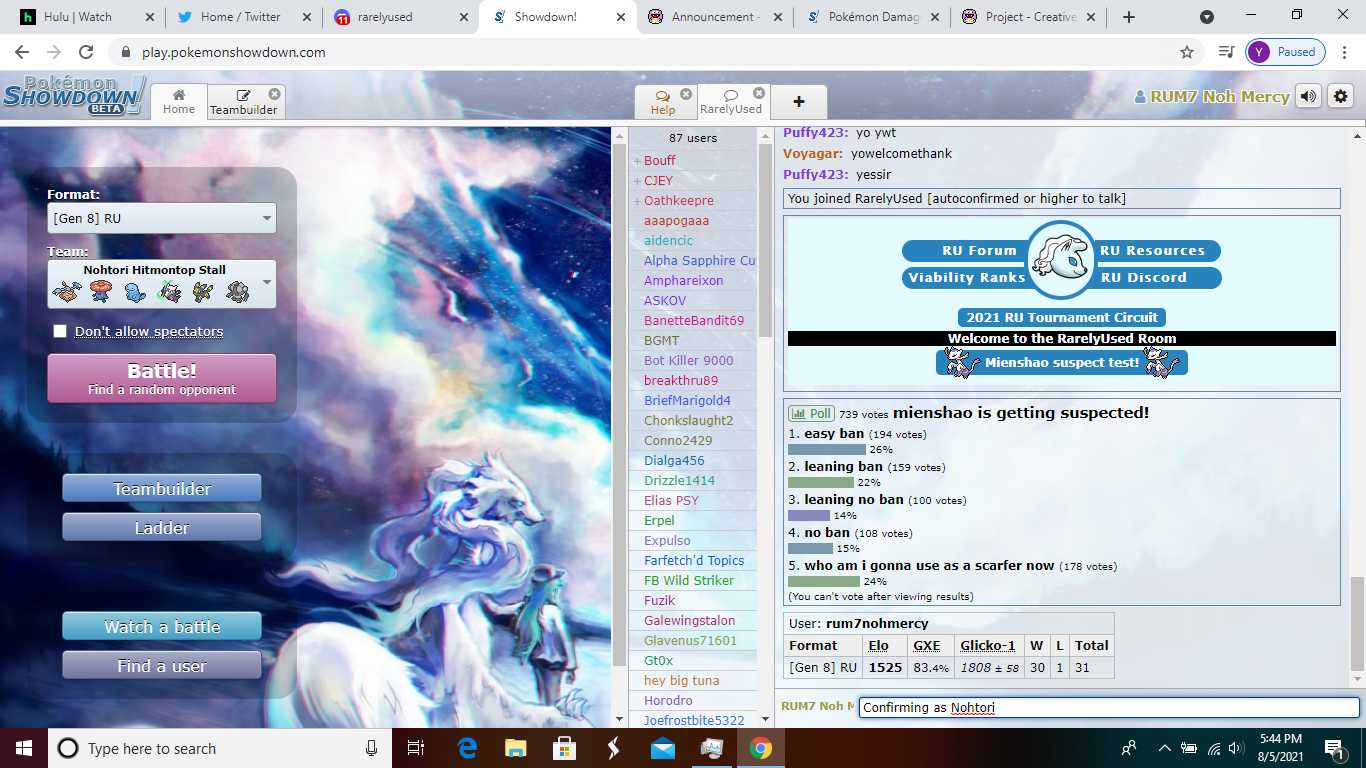
Task: Open the options gear icon
Action: [x=1341, y=96]
